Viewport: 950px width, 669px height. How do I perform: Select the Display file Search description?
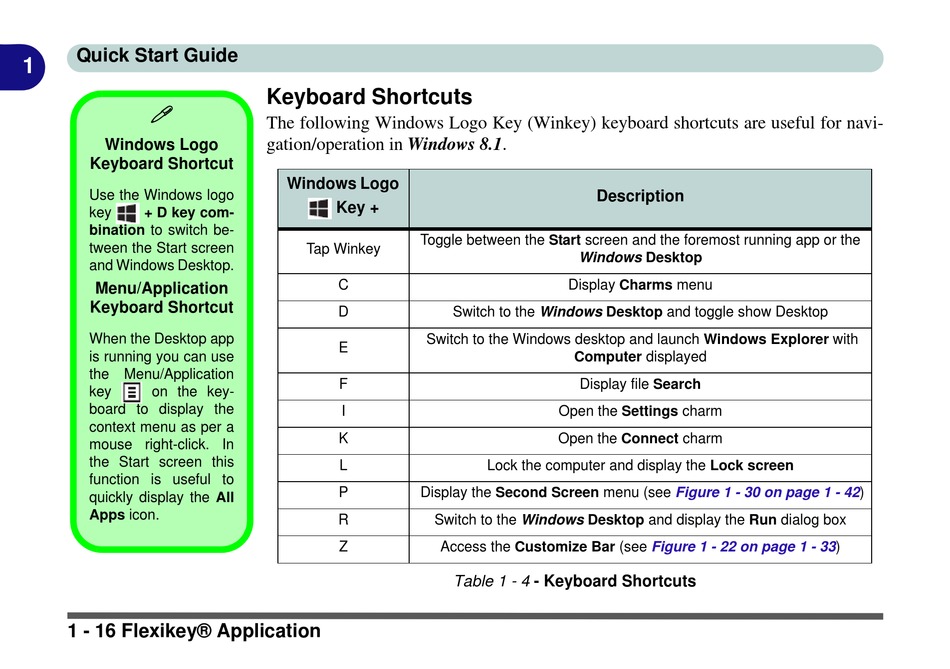click(640, 384)
